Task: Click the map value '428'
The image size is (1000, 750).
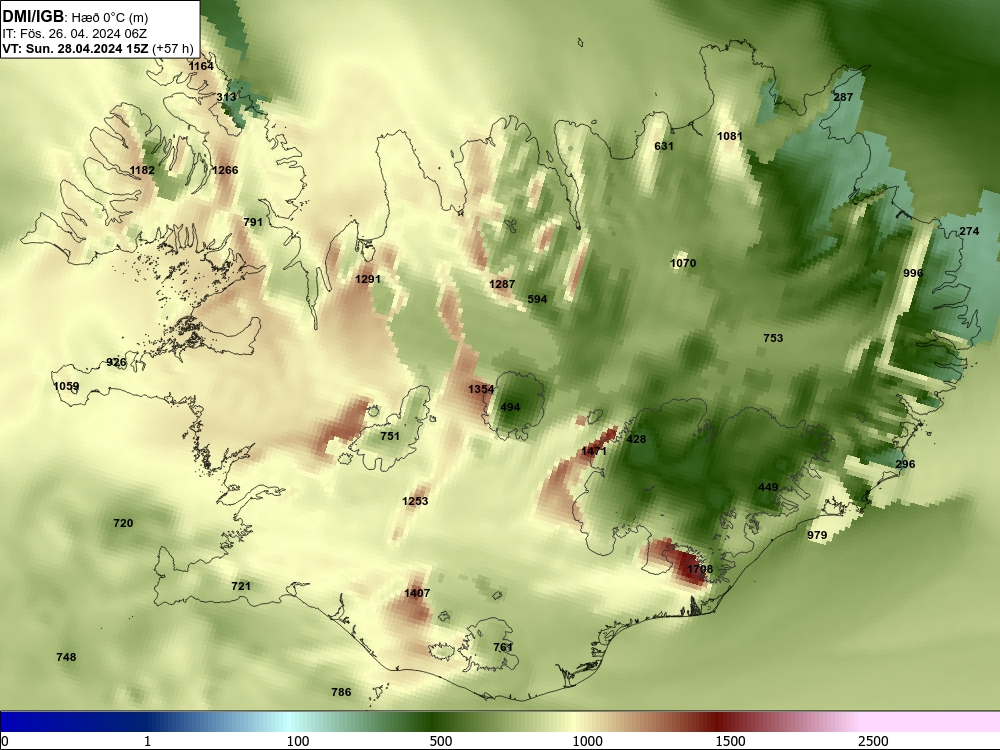Action: 636,439
